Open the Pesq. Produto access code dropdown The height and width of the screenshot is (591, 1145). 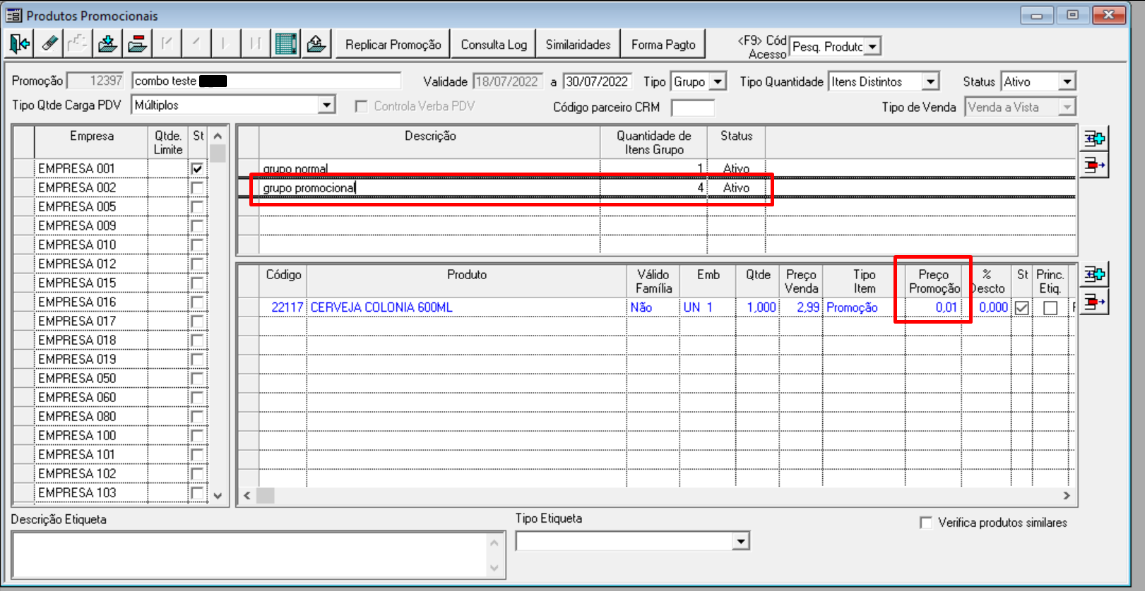point(873,47)
